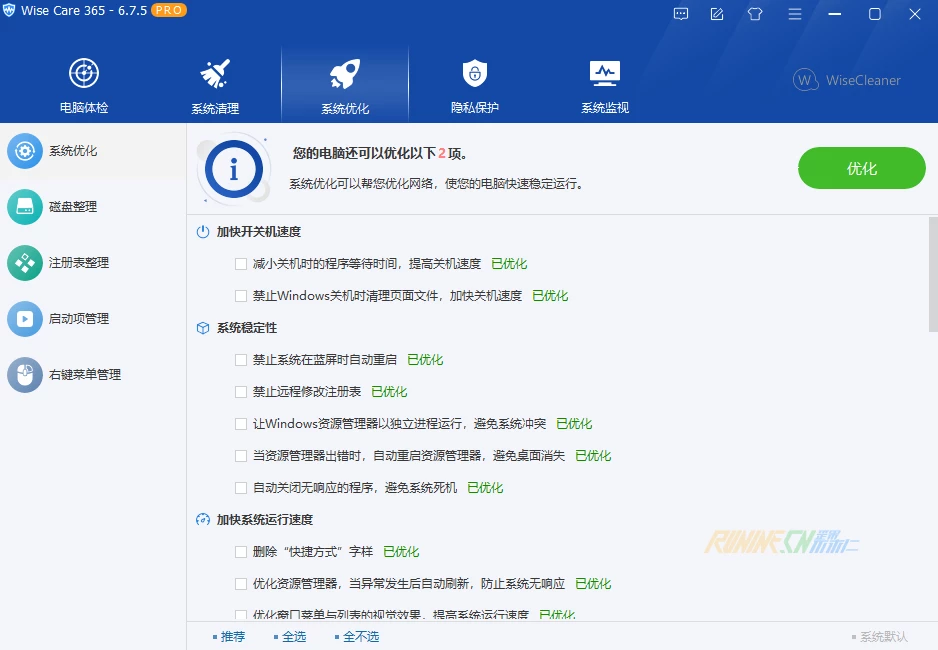Select 磁盘整理 in the left sidebar
The height and width of the screenshot is (650, 938).
73,207
